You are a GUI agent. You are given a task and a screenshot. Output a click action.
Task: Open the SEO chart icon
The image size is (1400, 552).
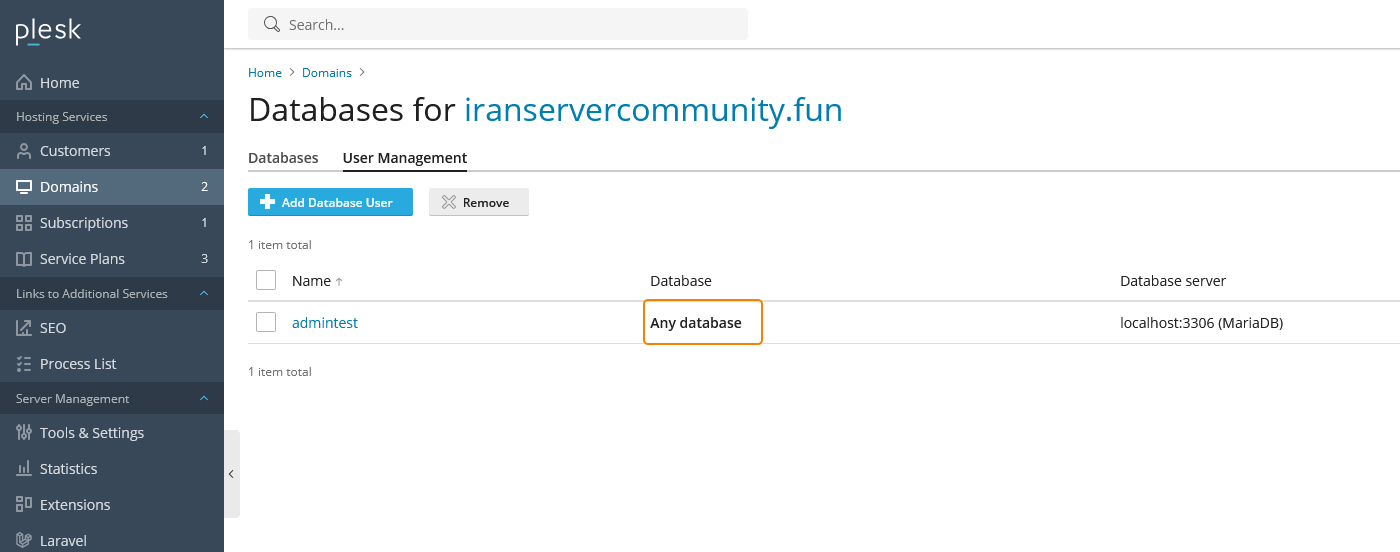tap(24, 328)
